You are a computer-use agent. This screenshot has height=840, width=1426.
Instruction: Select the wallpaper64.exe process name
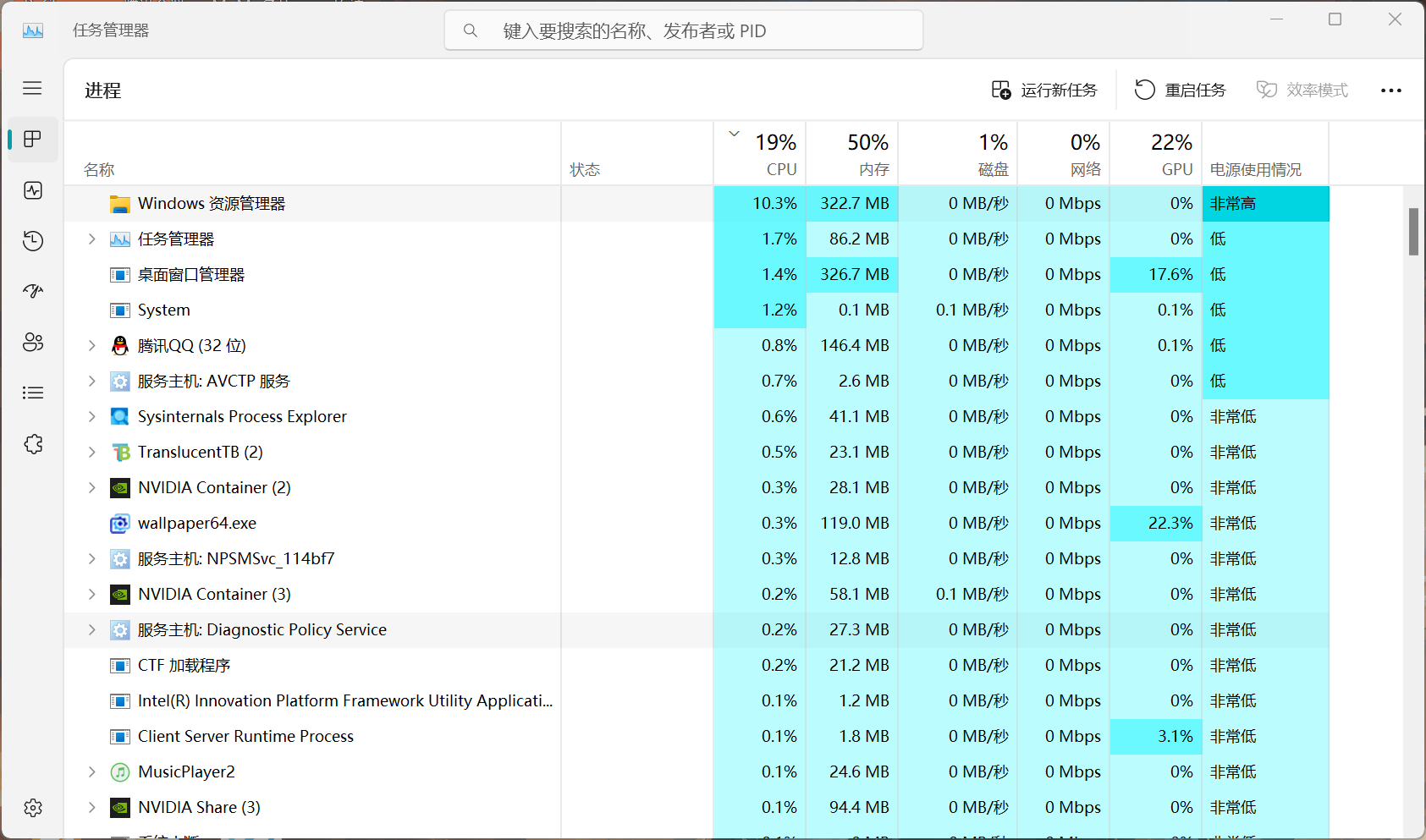pos(197,524)
